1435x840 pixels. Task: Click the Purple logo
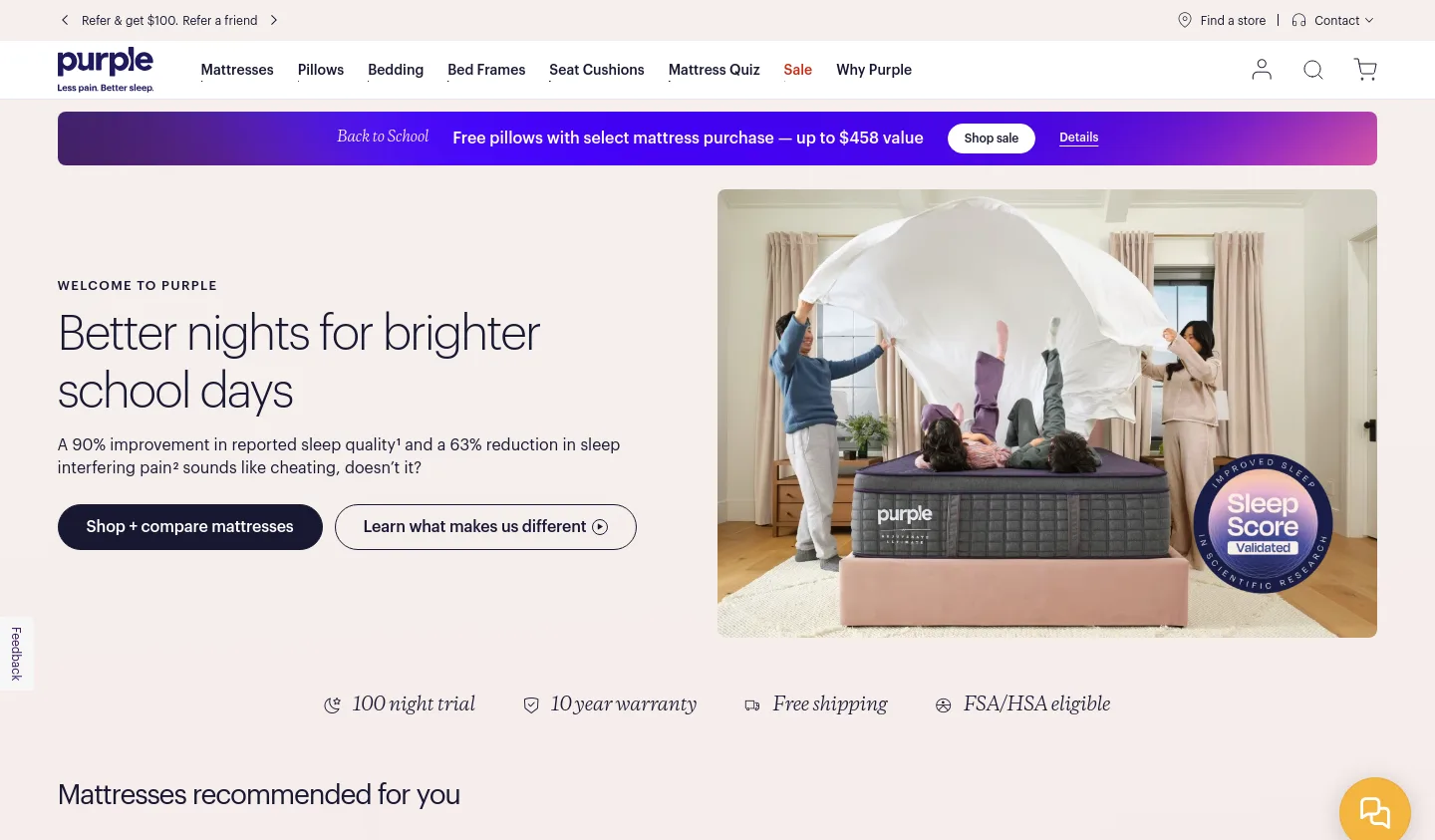point(106,70)
